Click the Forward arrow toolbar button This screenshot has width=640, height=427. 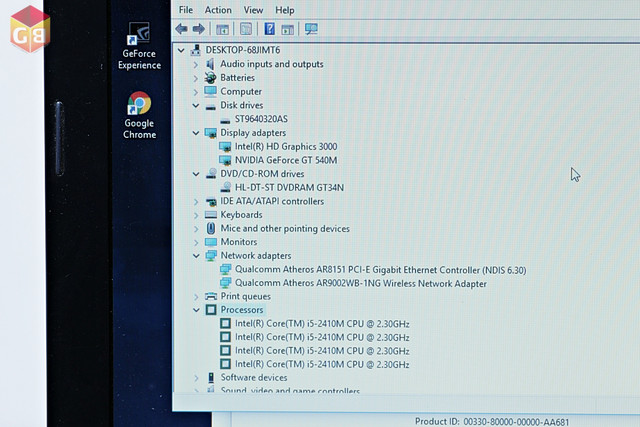199,29
